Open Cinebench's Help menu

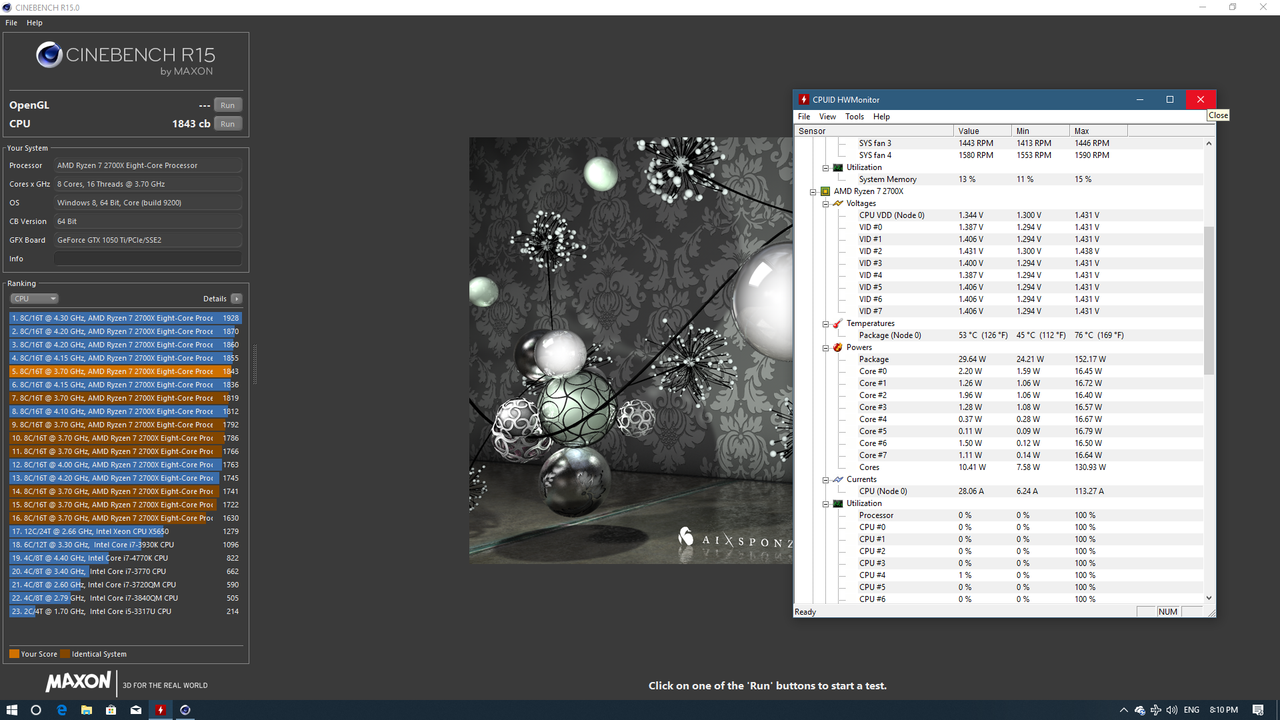tap(34, 22)
